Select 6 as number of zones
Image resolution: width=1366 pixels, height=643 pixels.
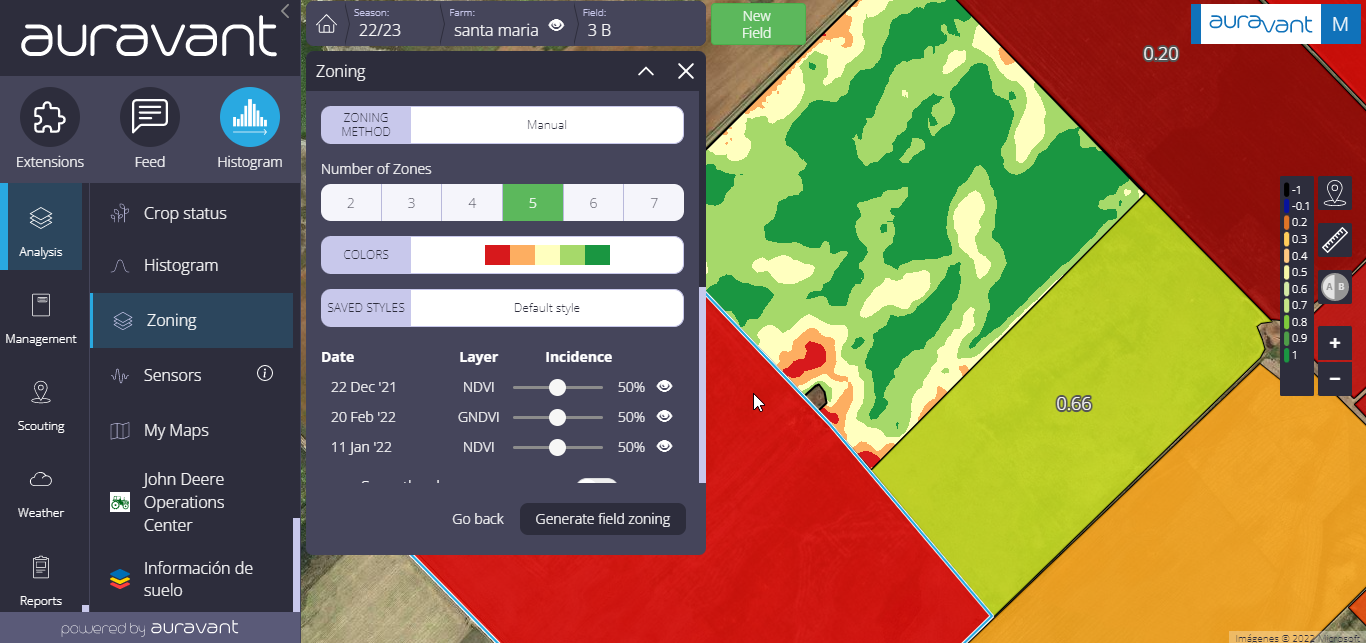coord(593,203)
